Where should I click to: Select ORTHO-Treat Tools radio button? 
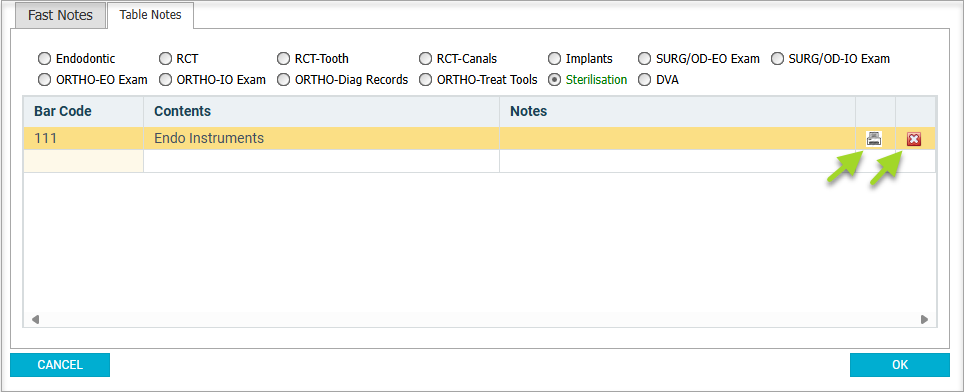(425, 80)
